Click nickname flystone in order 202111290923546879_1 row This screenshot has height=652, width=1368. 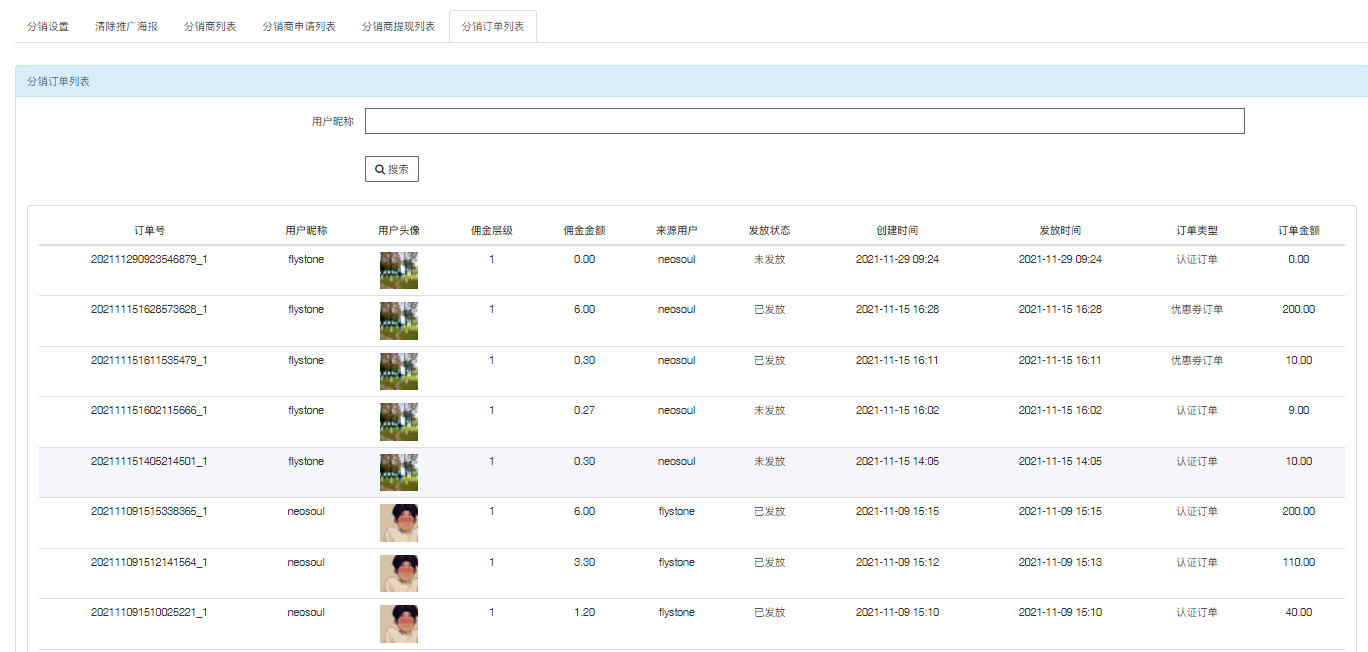(306, 259)
